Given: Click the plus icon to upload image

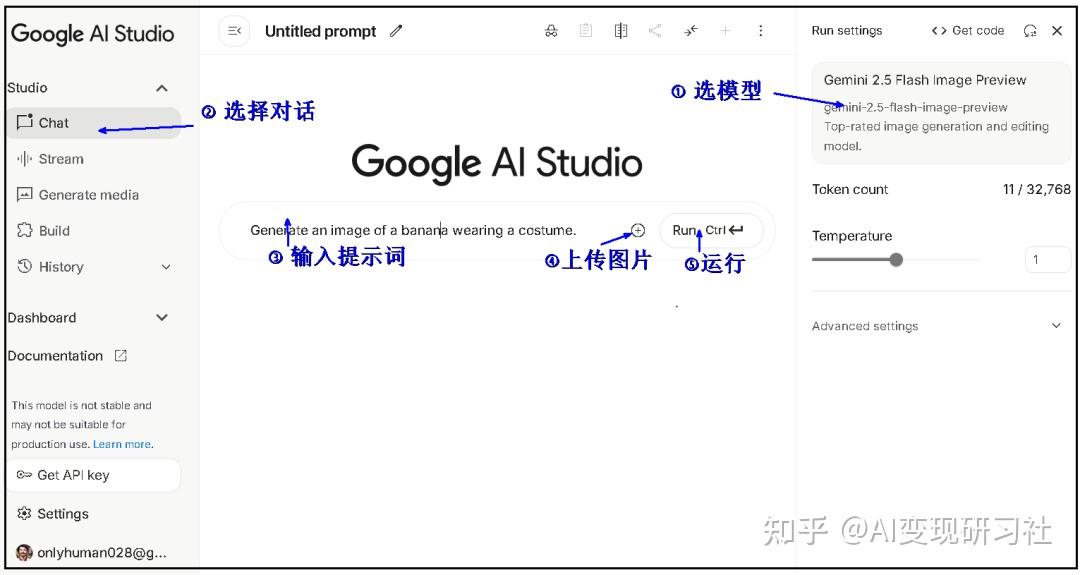Looking at the screenshot, I should point(638,230).
